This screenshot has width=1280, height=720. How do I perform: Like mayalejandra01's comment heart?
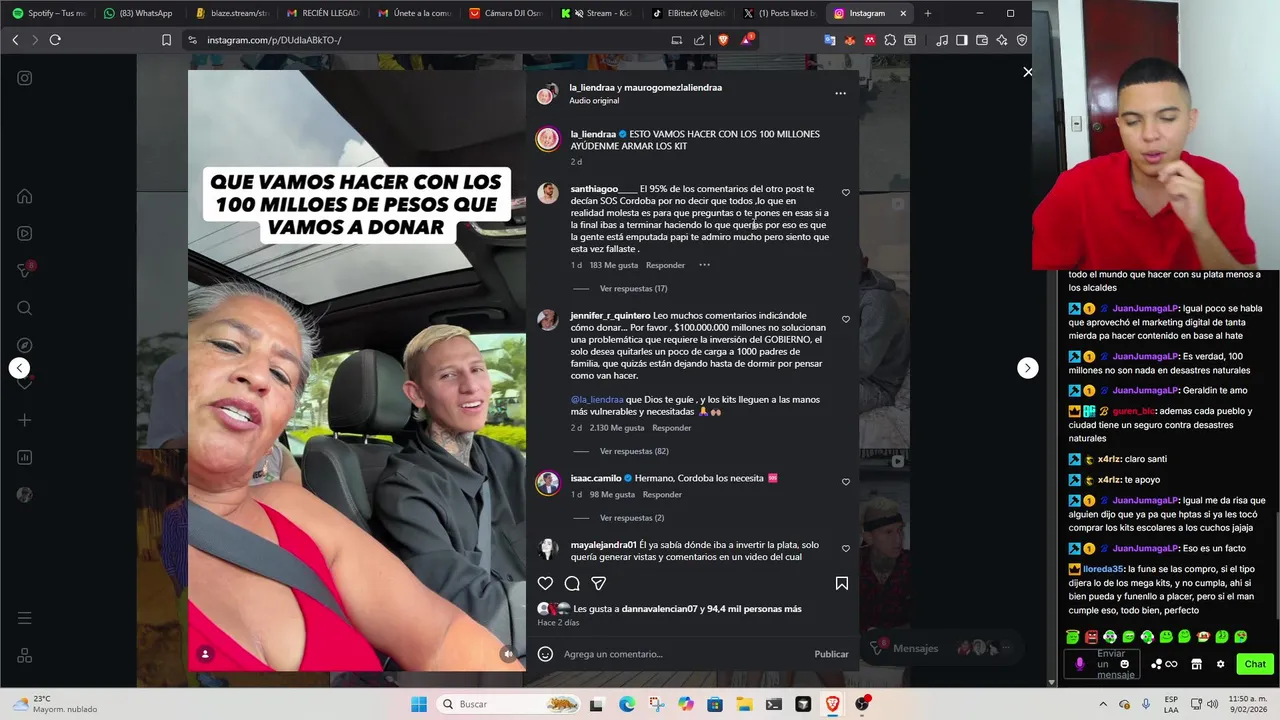(846, 548)
